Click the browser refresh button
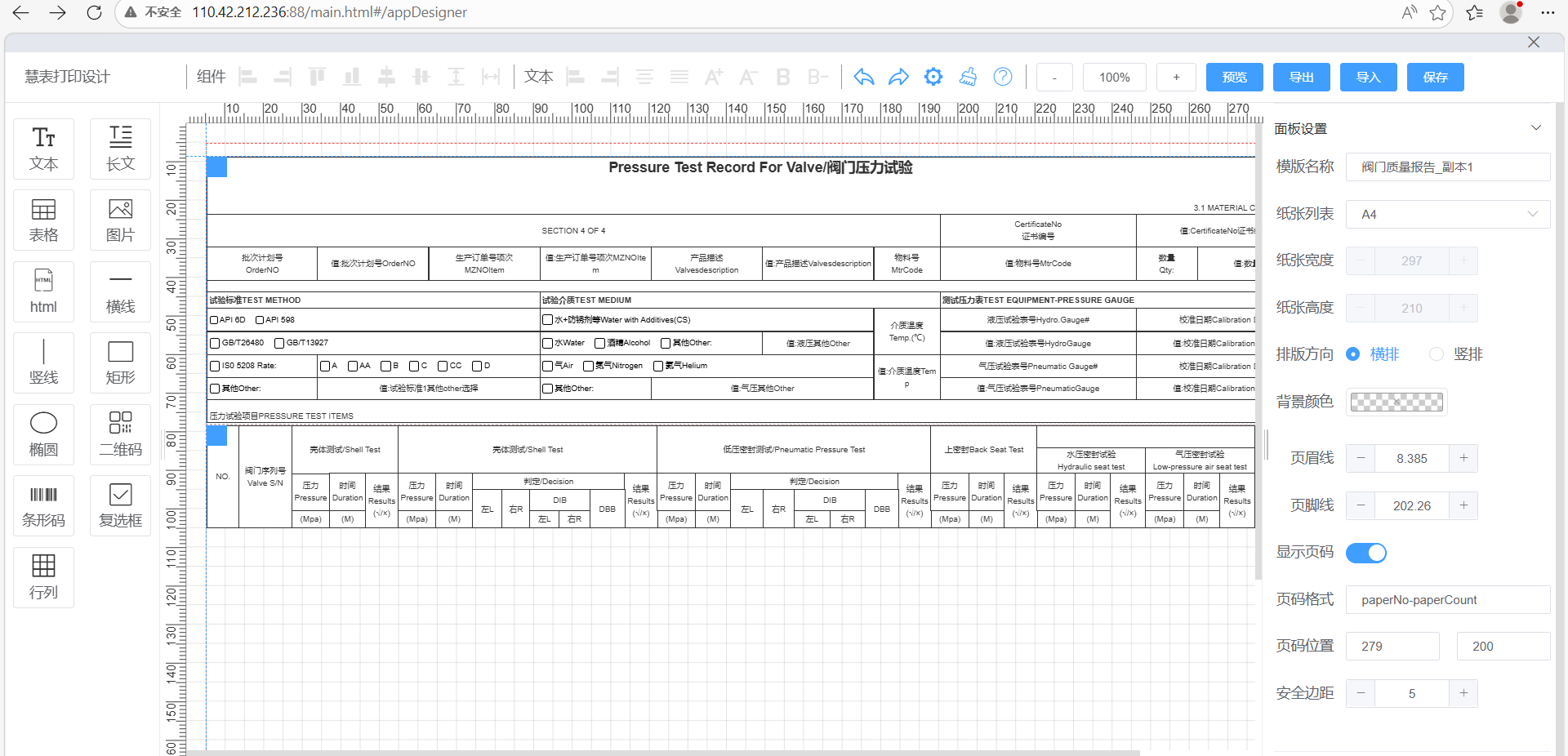This screenshot has height=756, width=1568. pos(94,12)
